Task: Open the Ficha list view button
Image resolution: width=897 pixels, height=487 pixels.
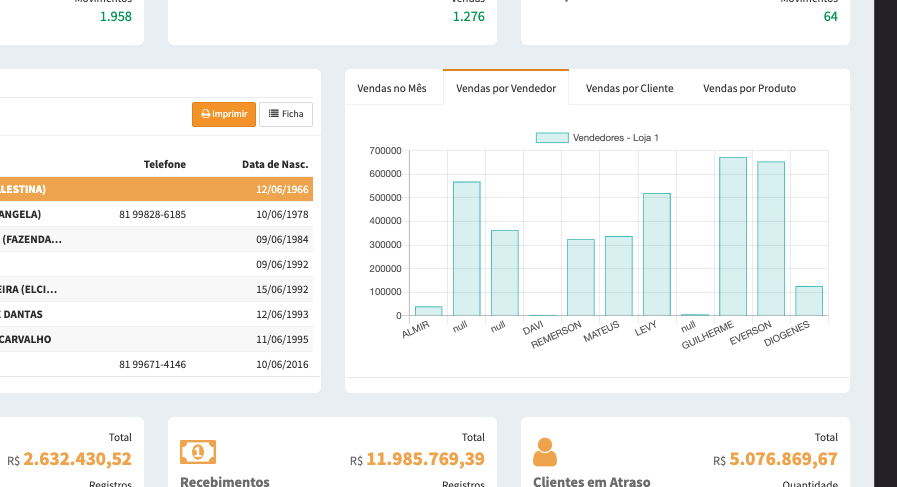Action: point(286,114)
